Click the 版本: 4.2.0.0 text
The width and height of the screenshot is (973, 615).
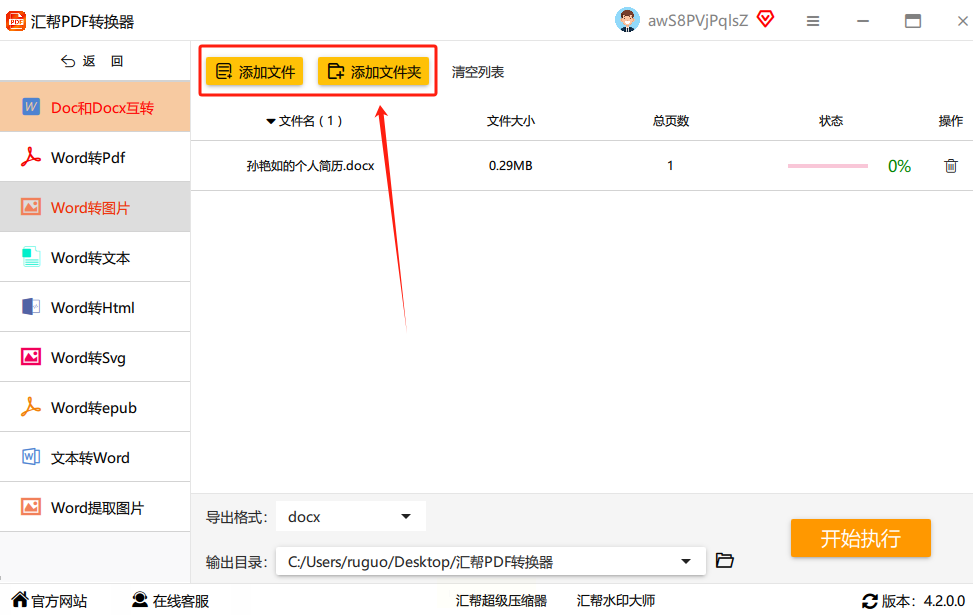[x=923, y=601]
